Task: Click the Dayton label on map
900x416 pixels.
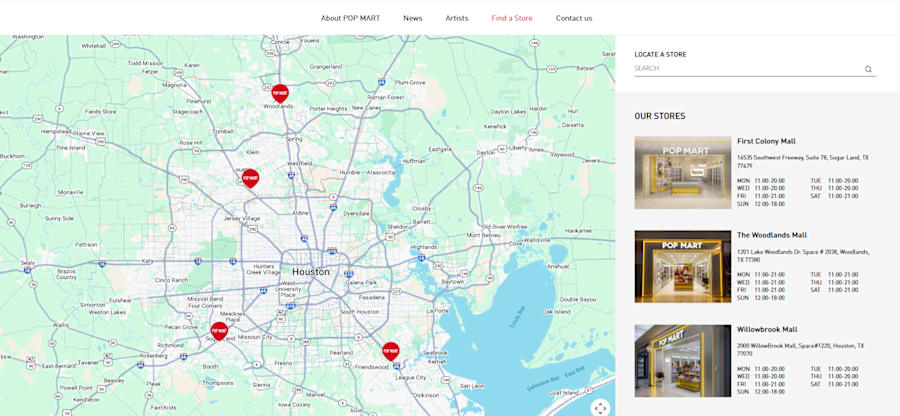Action: 486,153
